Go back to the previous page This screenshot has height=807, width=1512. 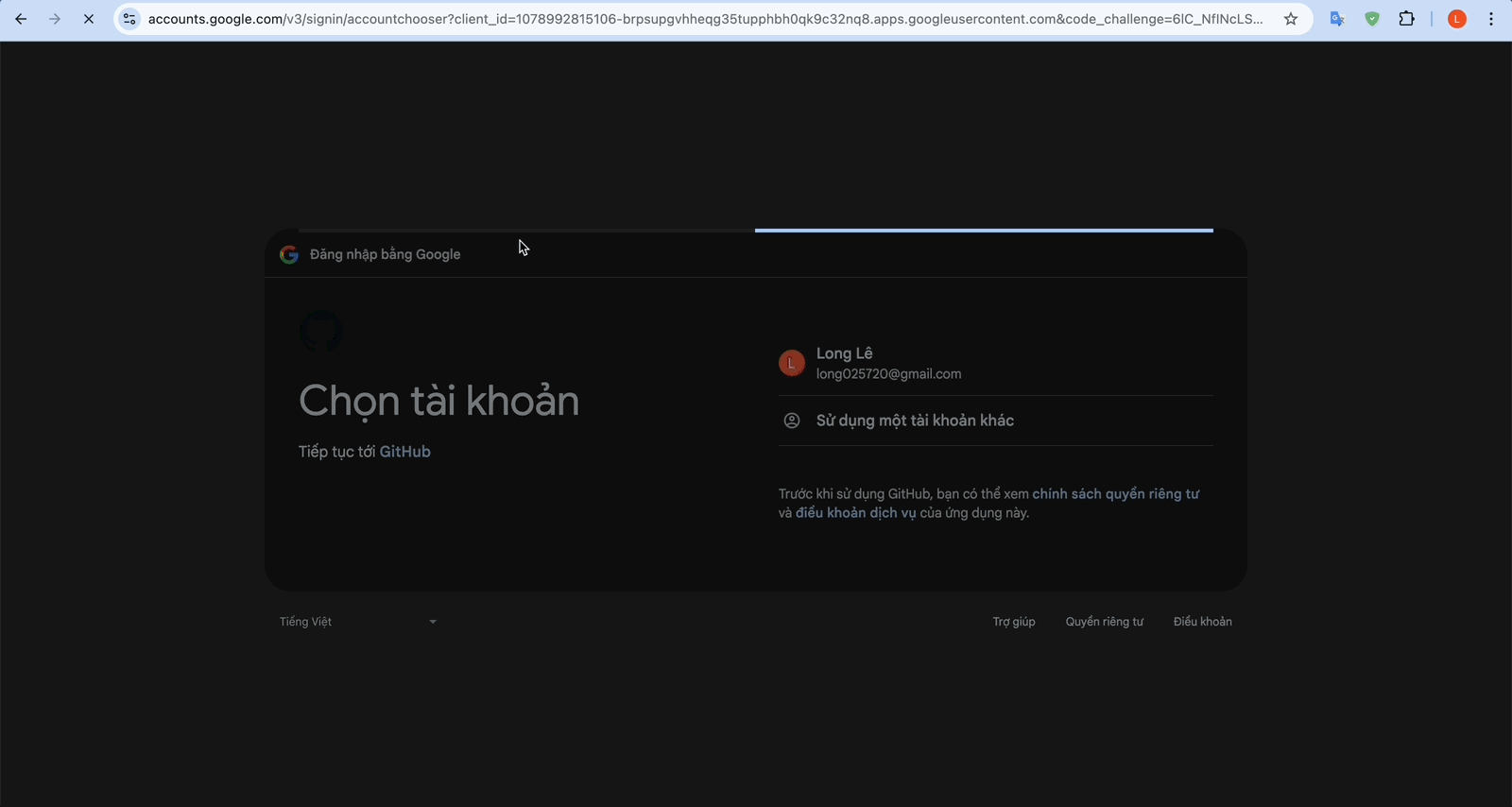click(x=21, y=19)
